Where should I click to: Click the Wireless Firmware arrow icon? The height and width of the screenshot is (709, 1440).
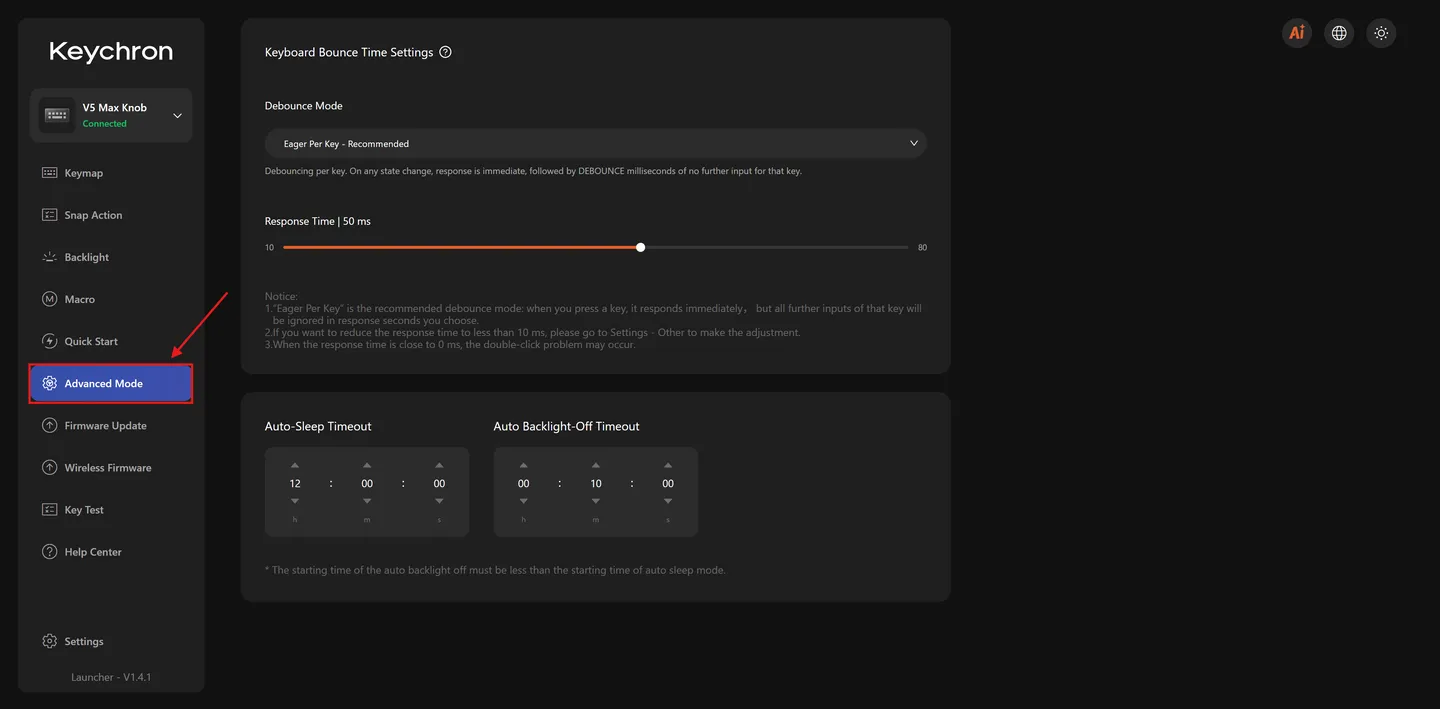point(49,467)
